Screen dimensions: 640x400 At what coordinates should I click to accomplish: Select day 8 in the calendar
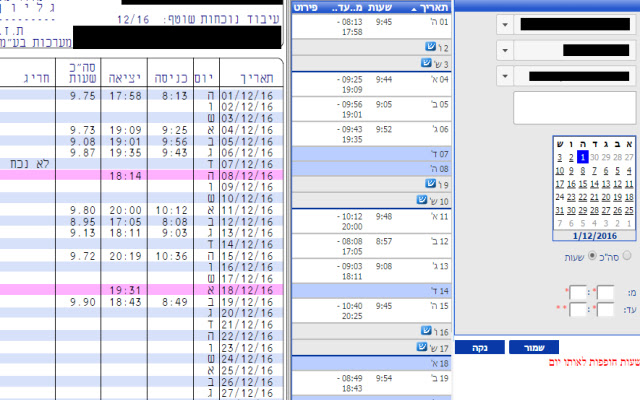tap(583, 171)
